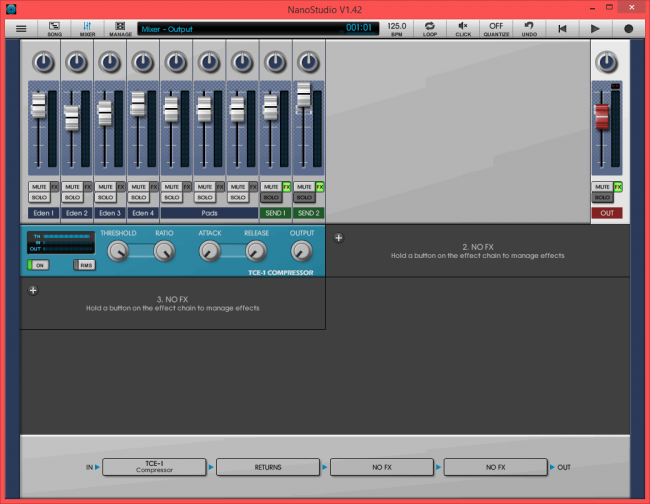Click the Undo button
Screen dimensions: 650x504
(x=529, y=28)
